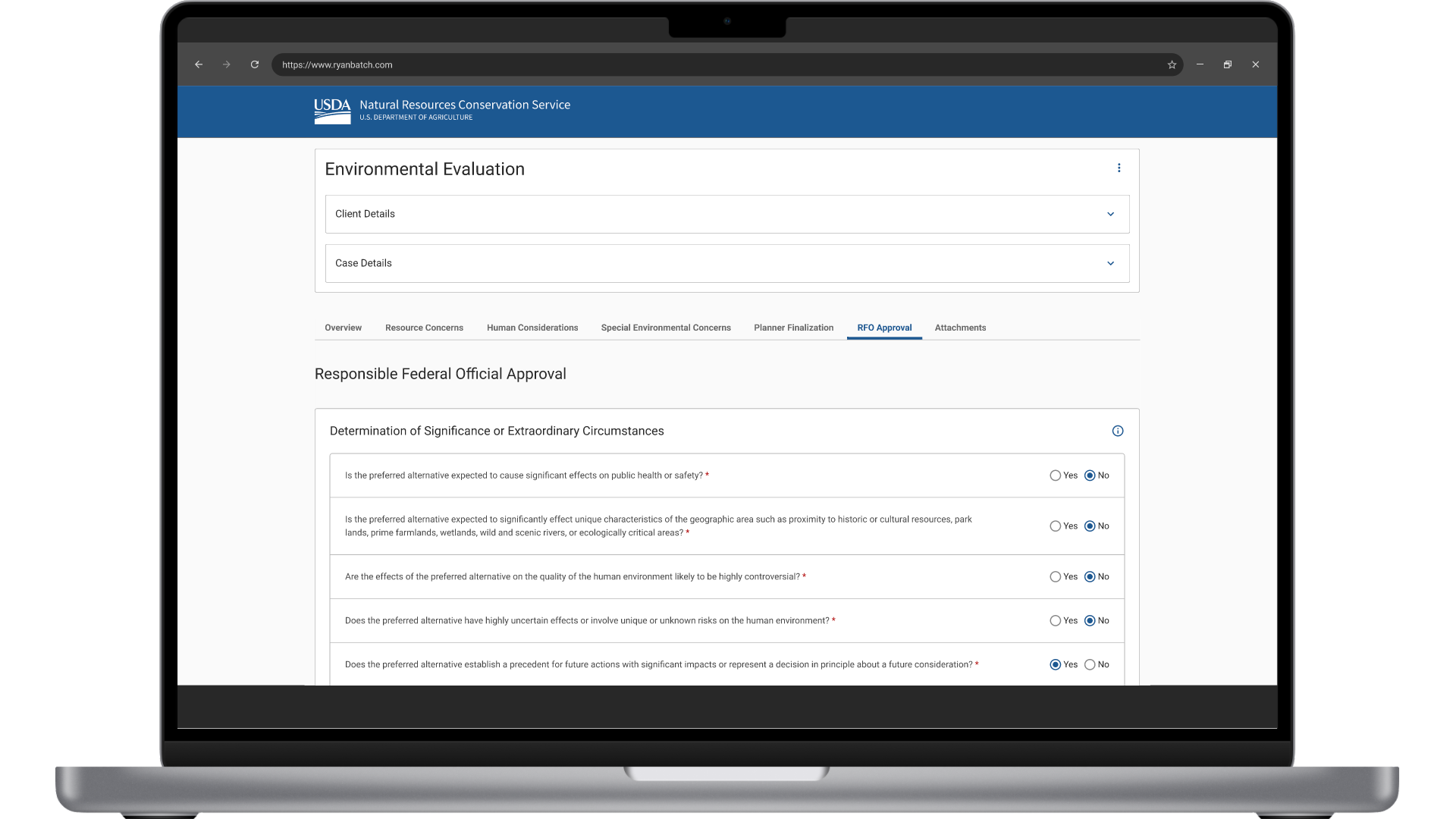Viewport: 1456px width, 819px height.
Task: Click the info icon beside Determination of Significance
Action: coord(1117,431)
